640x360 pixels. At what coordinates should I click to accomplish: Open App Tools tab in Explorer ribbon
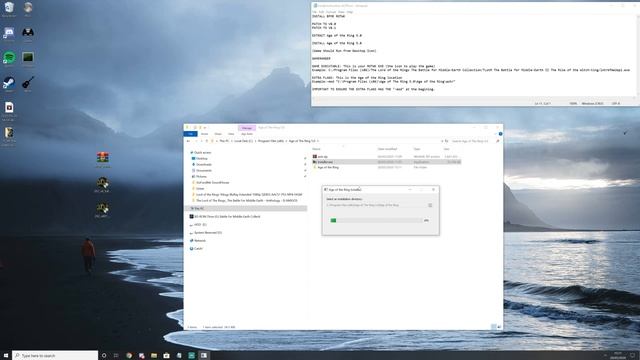click(247, 134)
